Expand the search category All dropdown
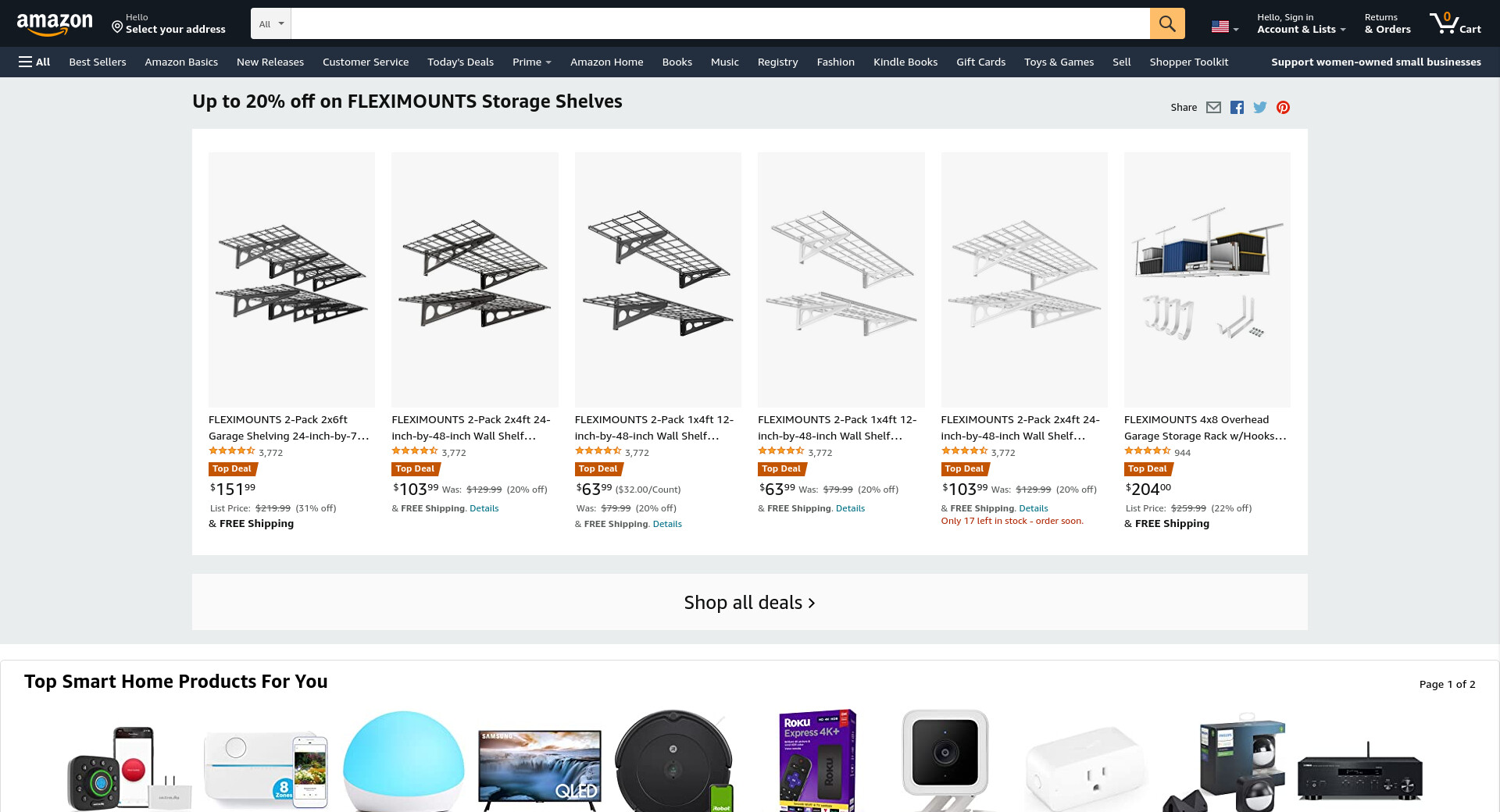The height and width of the screenshot is (812, 1500). 271,23
